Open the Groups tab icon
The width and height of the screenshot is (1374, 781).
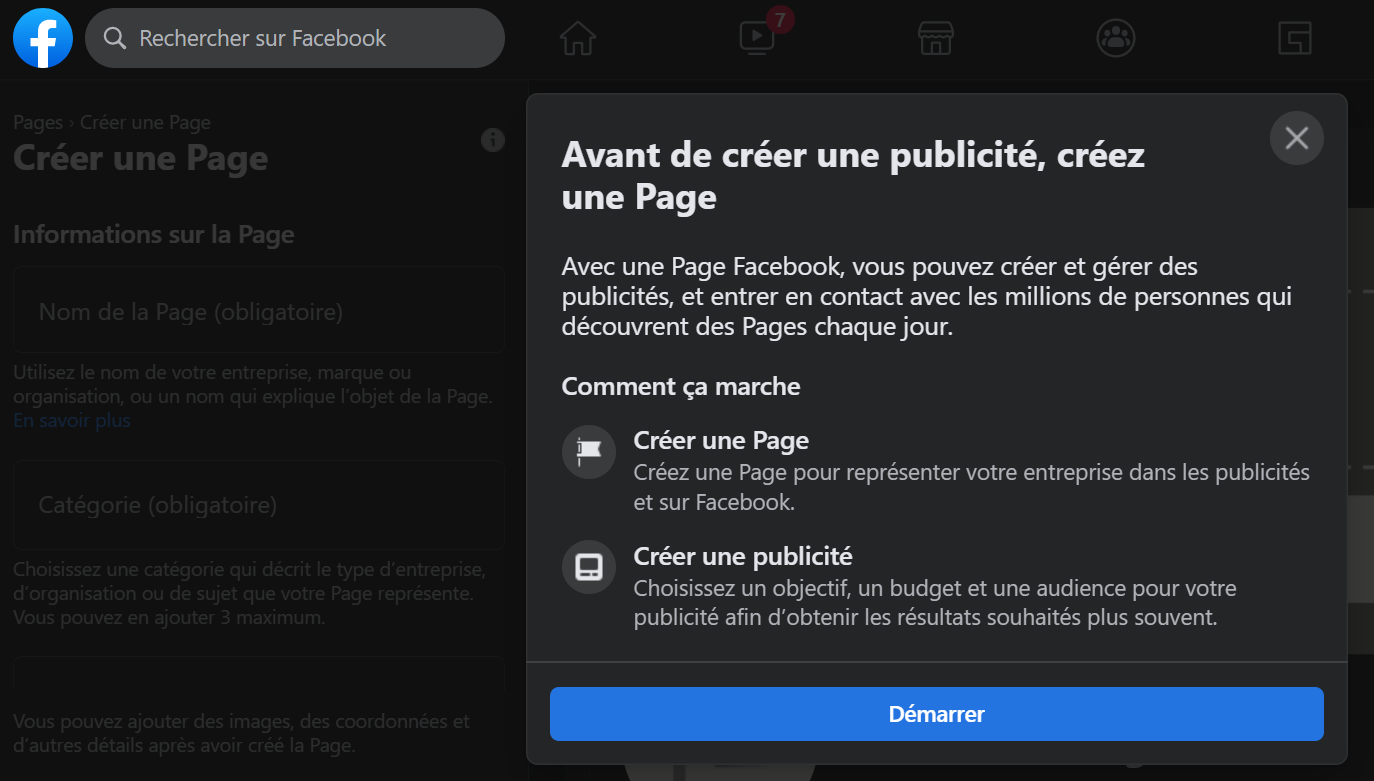pyautogui.click(x=1115, y=38)
